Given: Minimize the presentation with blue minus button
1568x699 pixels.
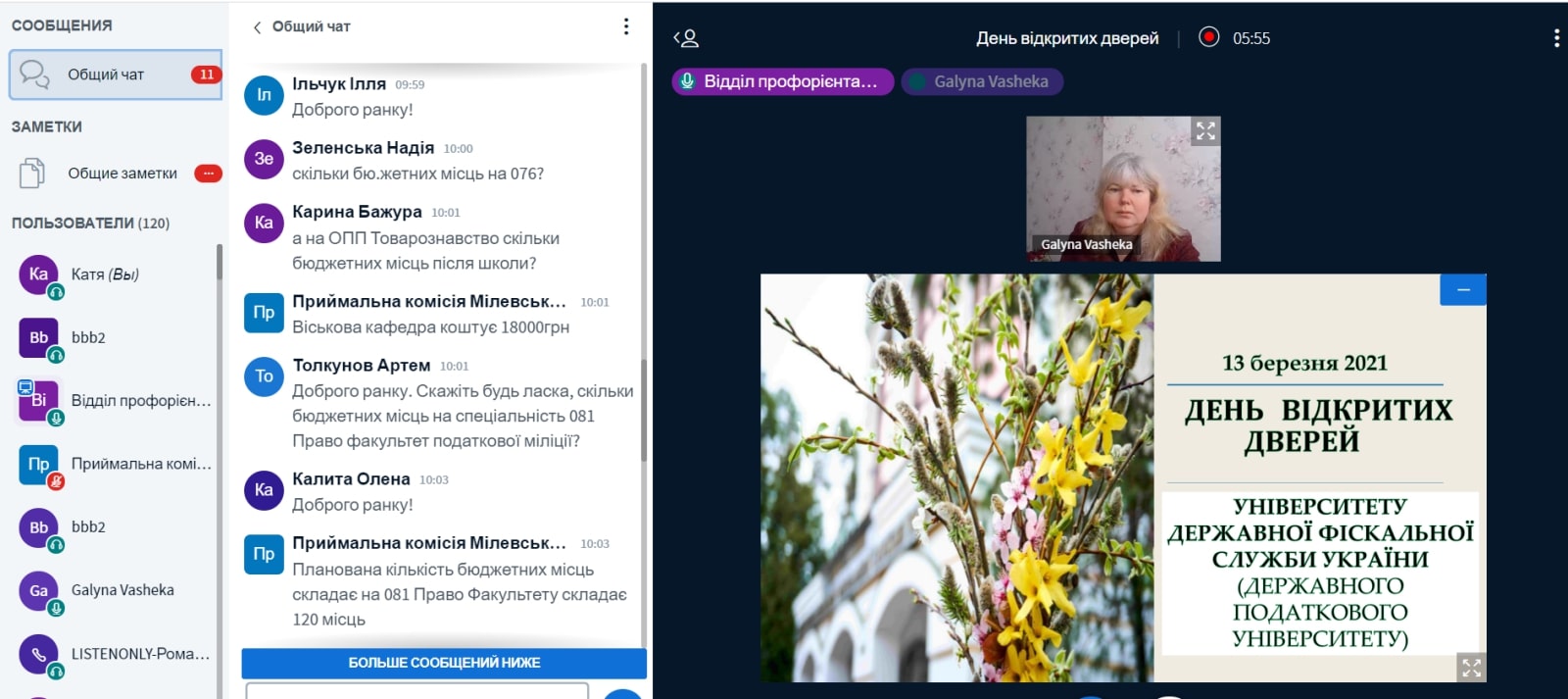Looking at the screenshot, I should click(1463, 290).
